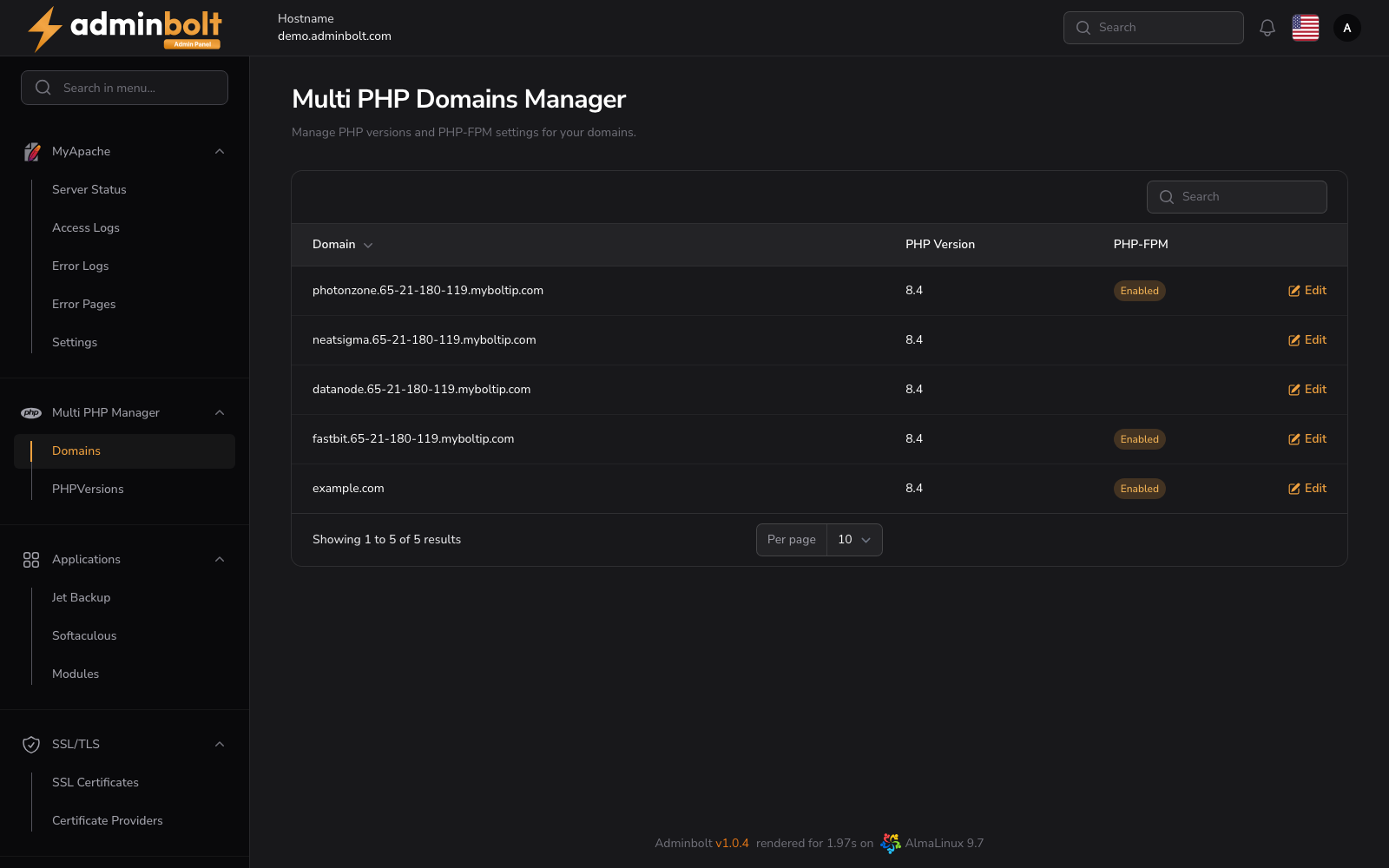Click photonzone.65-21-180-119.myboltip.com domain cell
Image resolution: width=1389 pixels, height=868 pixels.
428,291
